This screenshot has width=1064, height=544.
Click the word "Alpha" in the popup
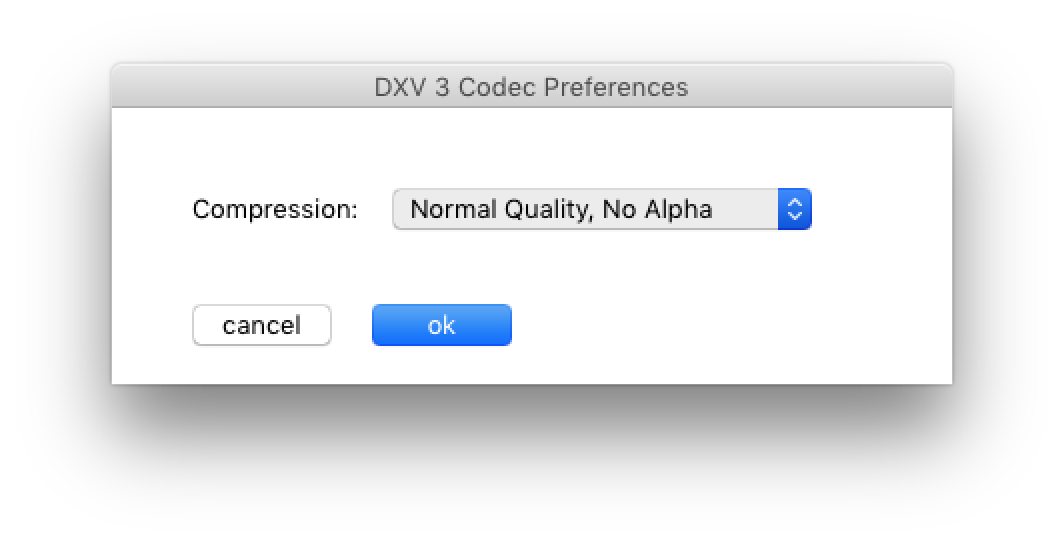tap(683, 209)
